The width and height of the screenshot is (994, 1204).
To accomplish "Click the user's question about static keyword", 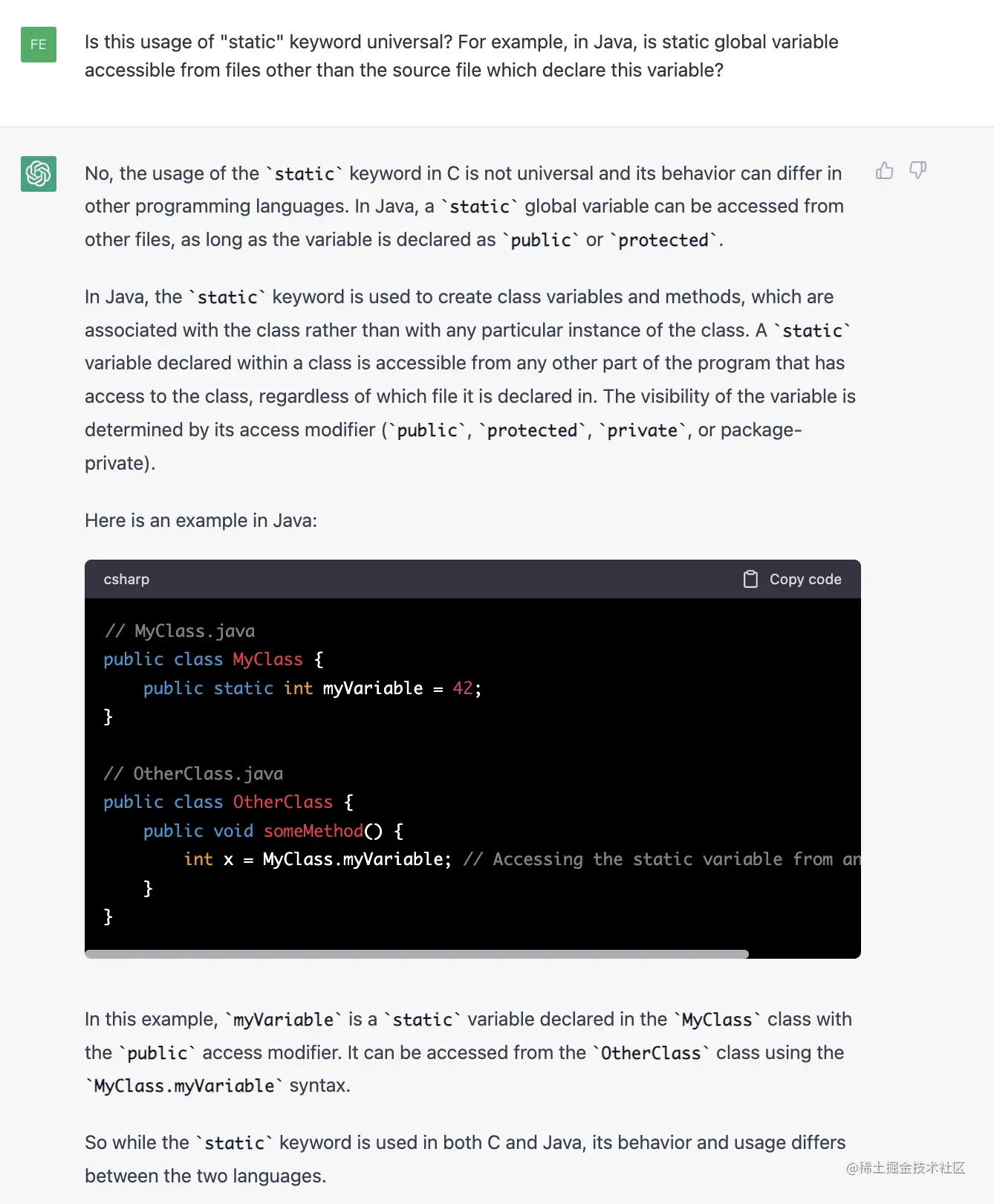I will [461, 56].
